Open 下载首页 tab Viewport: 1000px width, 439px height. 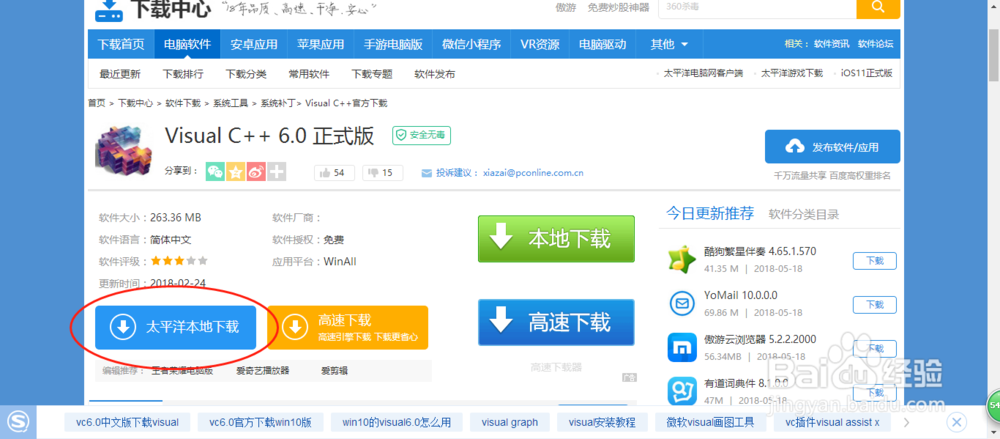coord(121,45)
